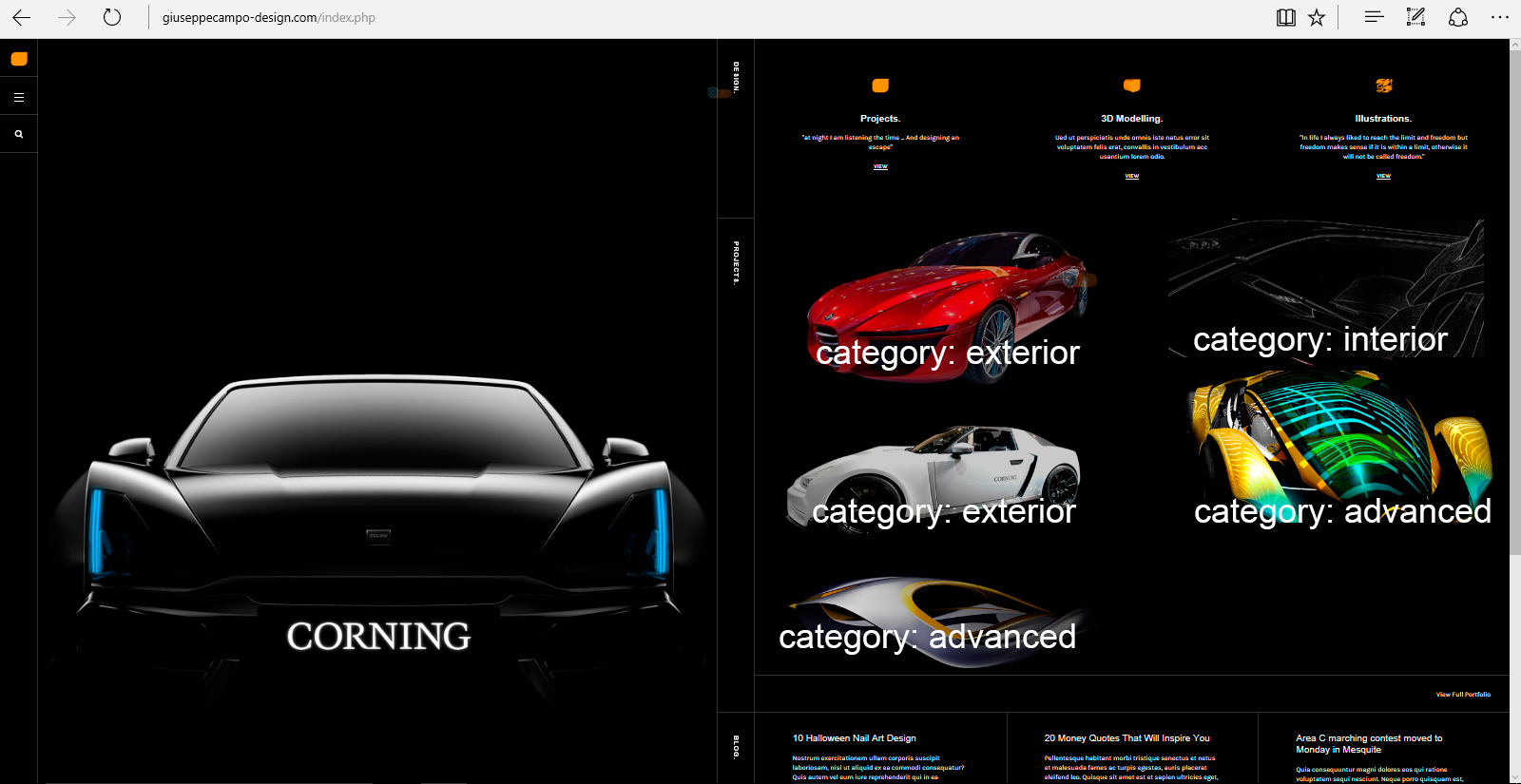Open the 20 Money Quotes blog post

(x=1127, y=738)
